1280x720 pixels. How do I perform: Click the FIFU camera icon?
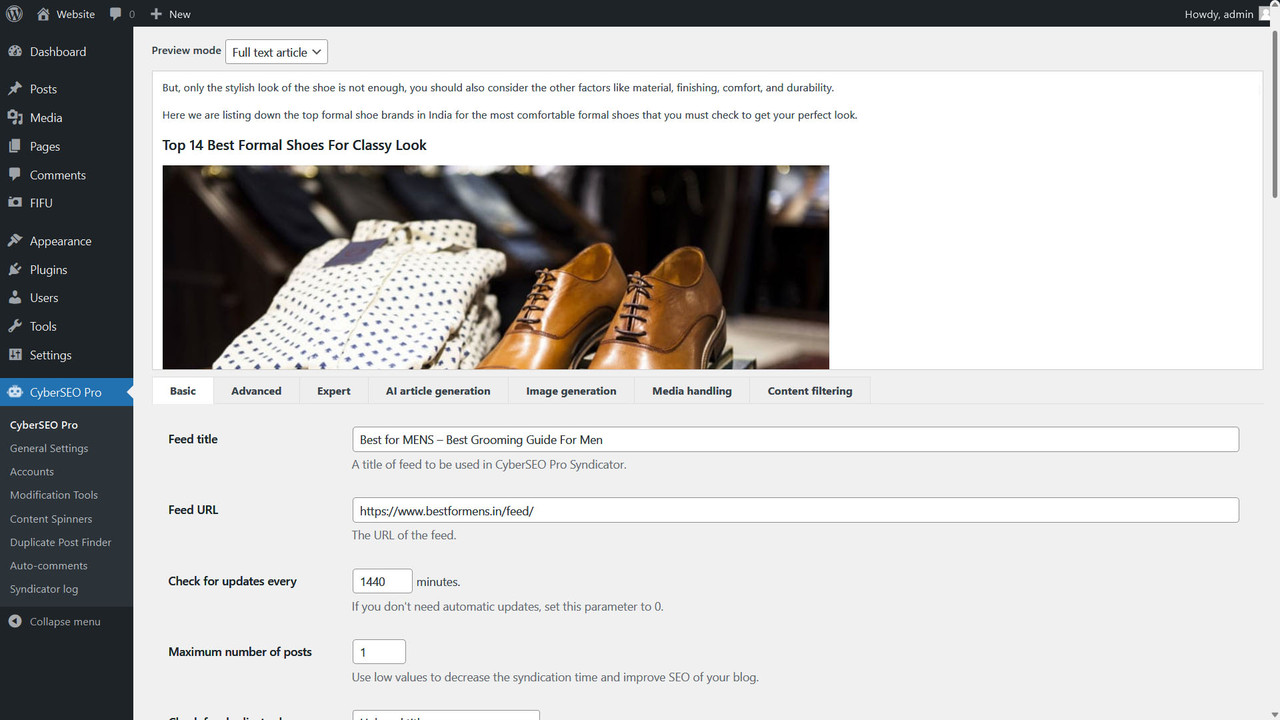click(x=15, y=203)
